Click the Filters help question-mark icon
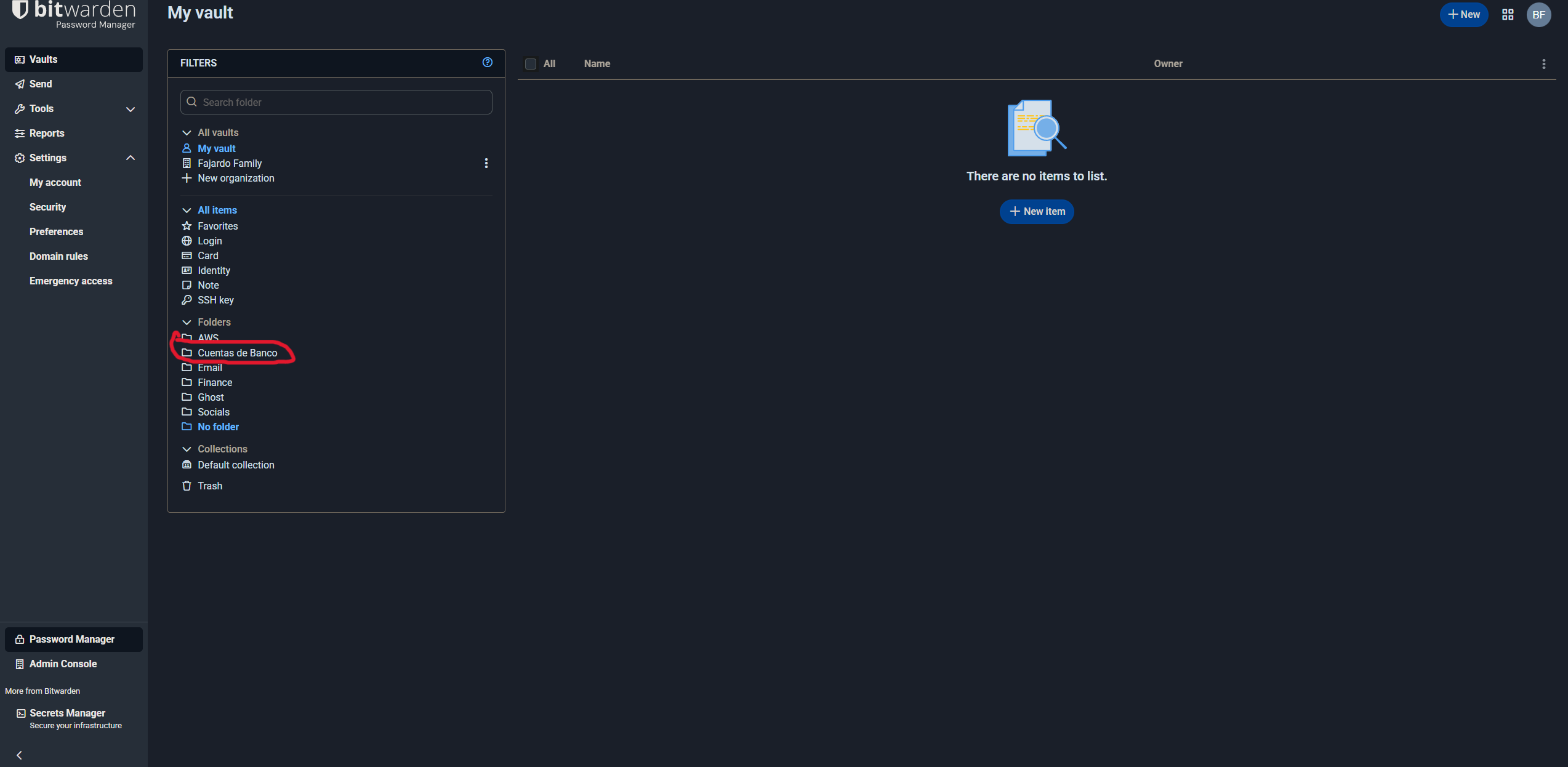The image size is (1568, 767). (x=487, y=62)
